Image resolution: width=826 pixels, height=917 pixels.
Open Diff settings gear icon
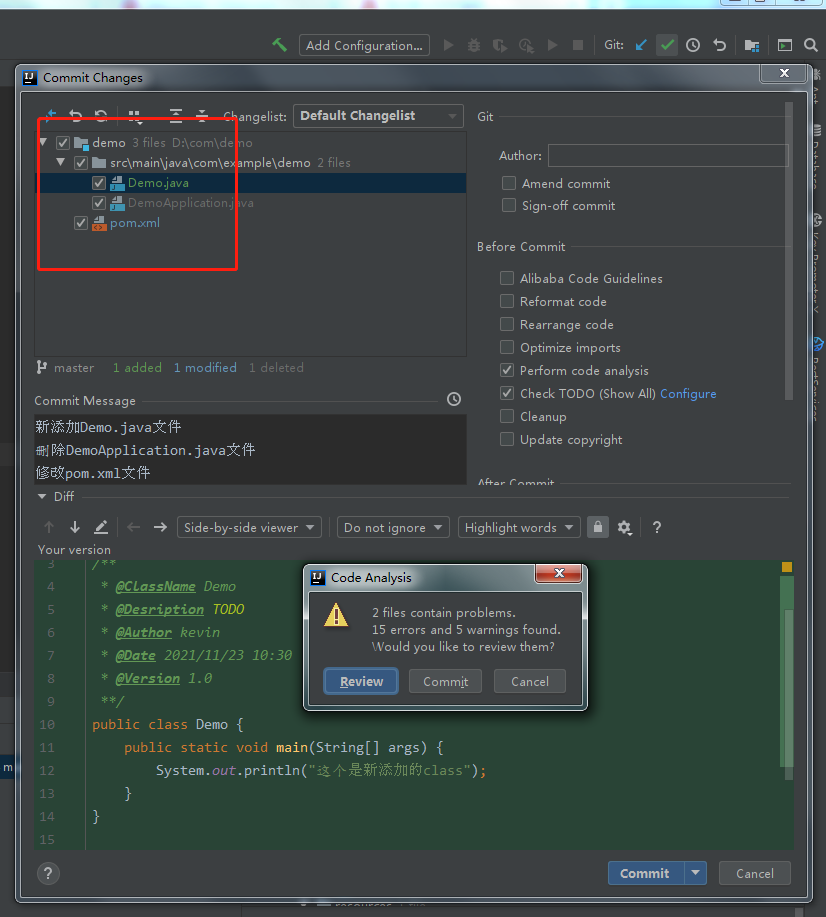coord(625,528)
